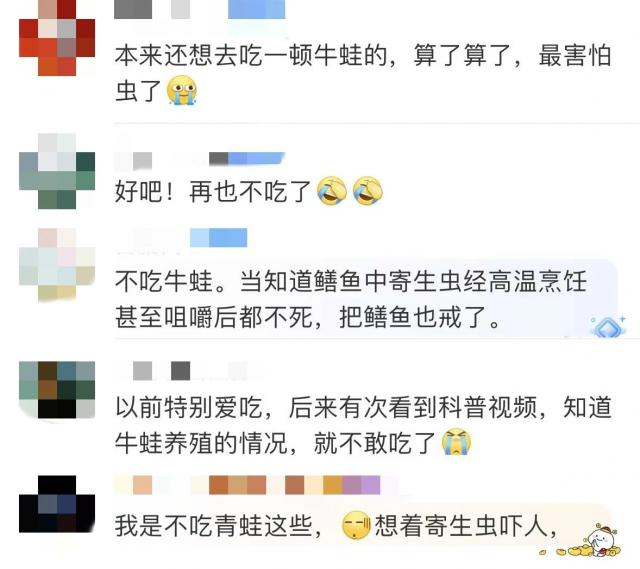Open the green-gray pixelated avatar of second commenter
This screenshot has height=569, width=640.
pyautogui.click(x=57, y=171)
